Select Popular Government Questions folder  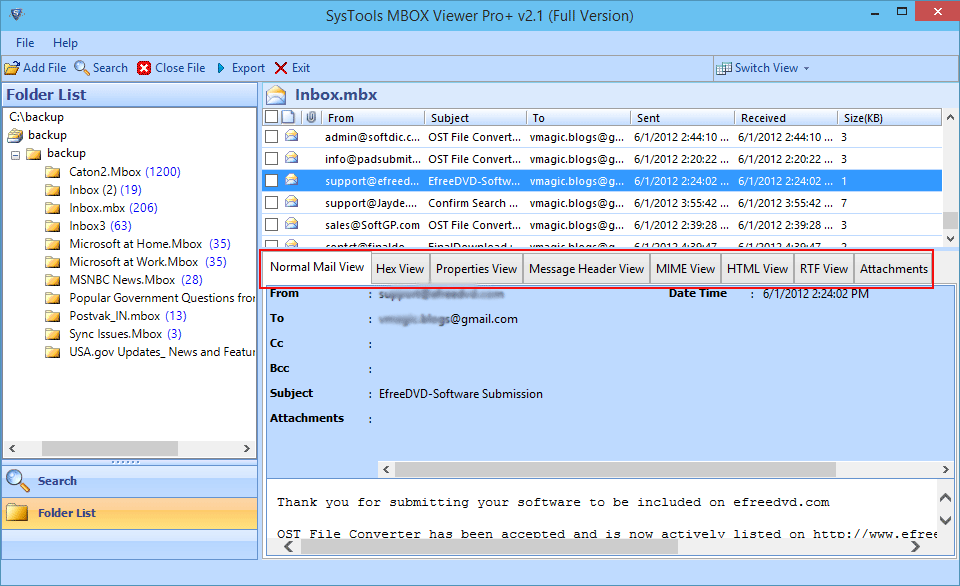pos(162,298)
